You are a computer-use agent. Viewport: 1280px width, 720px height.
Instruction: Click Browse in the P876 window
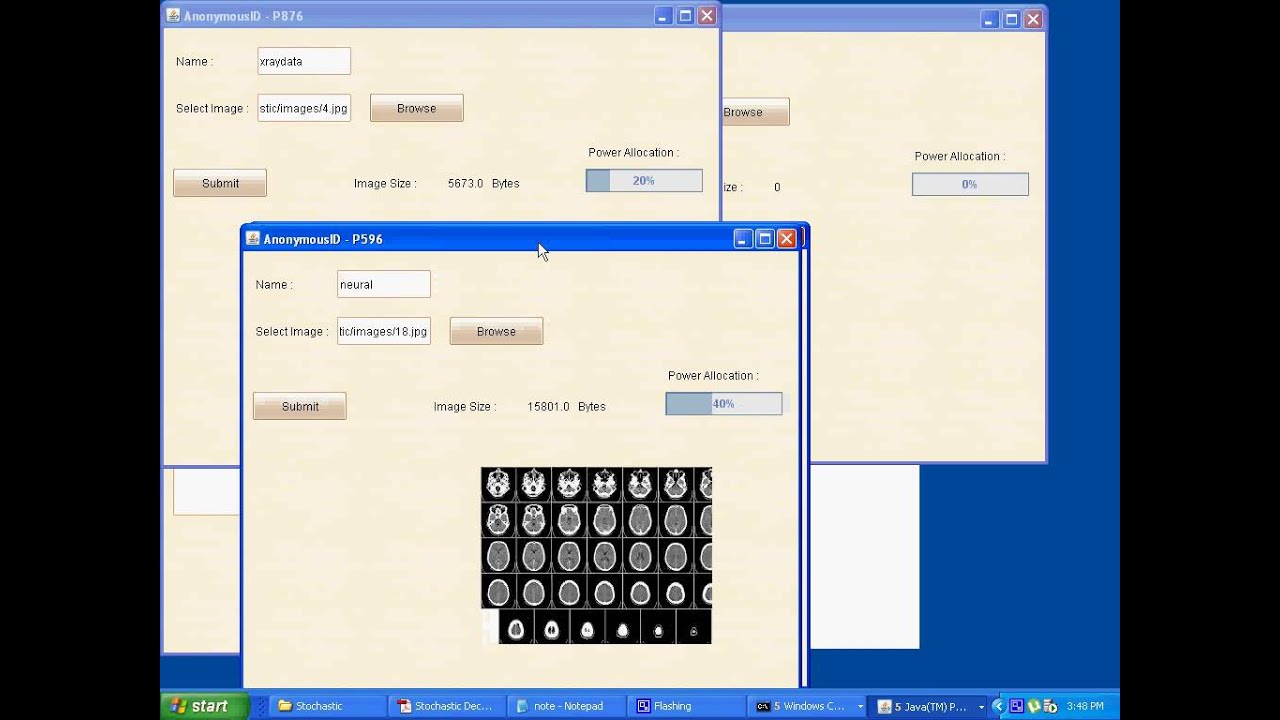click(416, 108)
